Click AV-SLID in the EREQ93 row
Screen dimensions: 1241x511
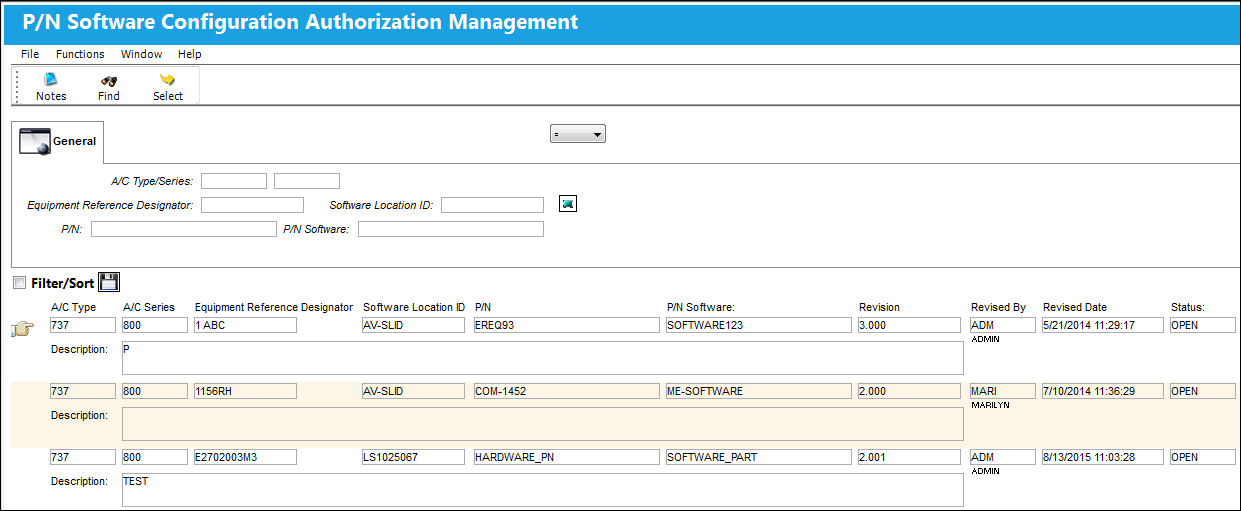point(415,325)
